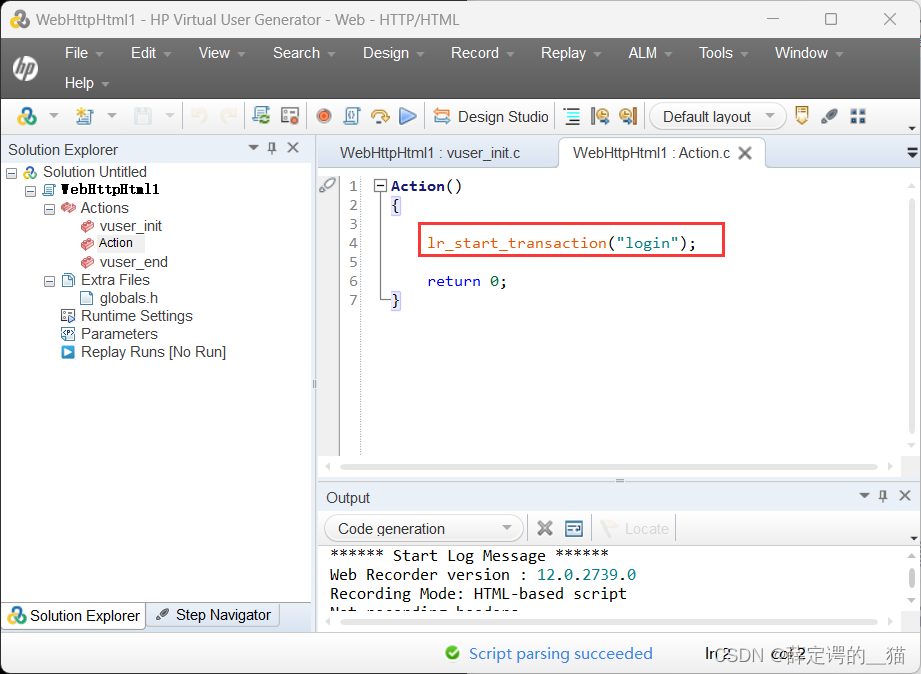Toggle word wrap icon in Output panel
The image size is (921, 674).
573,528
